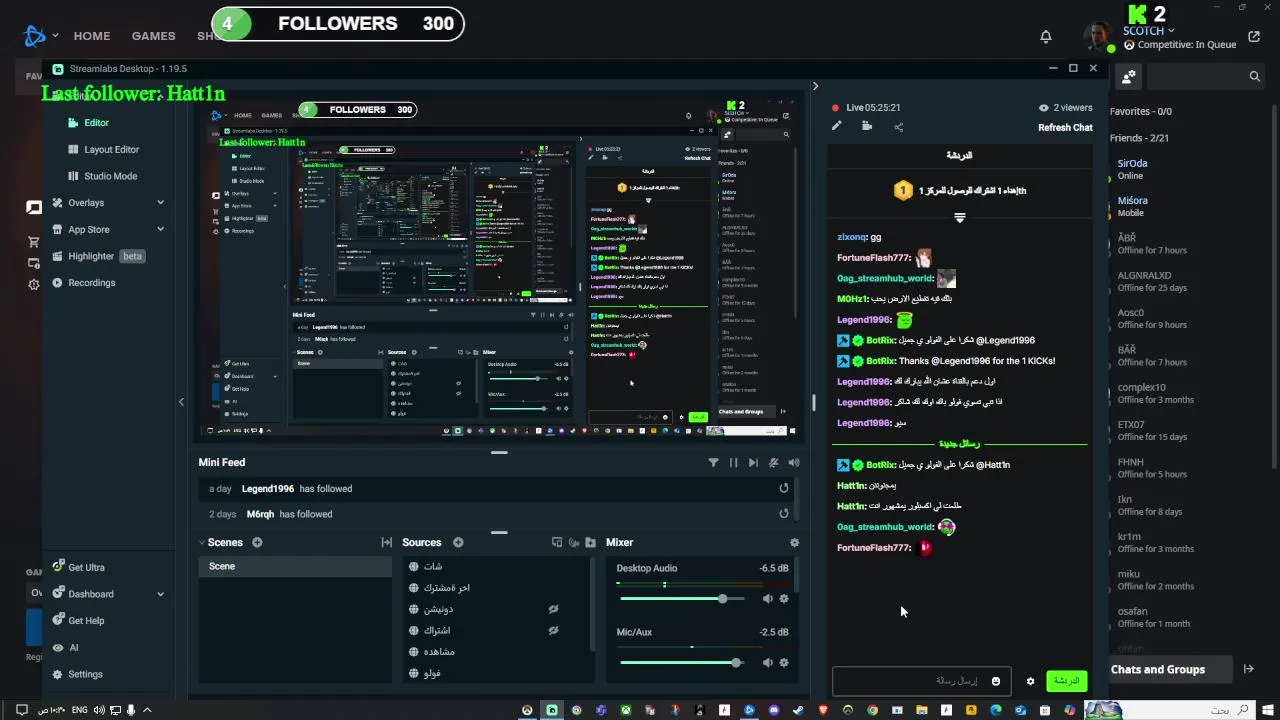
Task: Add a new source with plus icon
Action: (x=458, y=543)
